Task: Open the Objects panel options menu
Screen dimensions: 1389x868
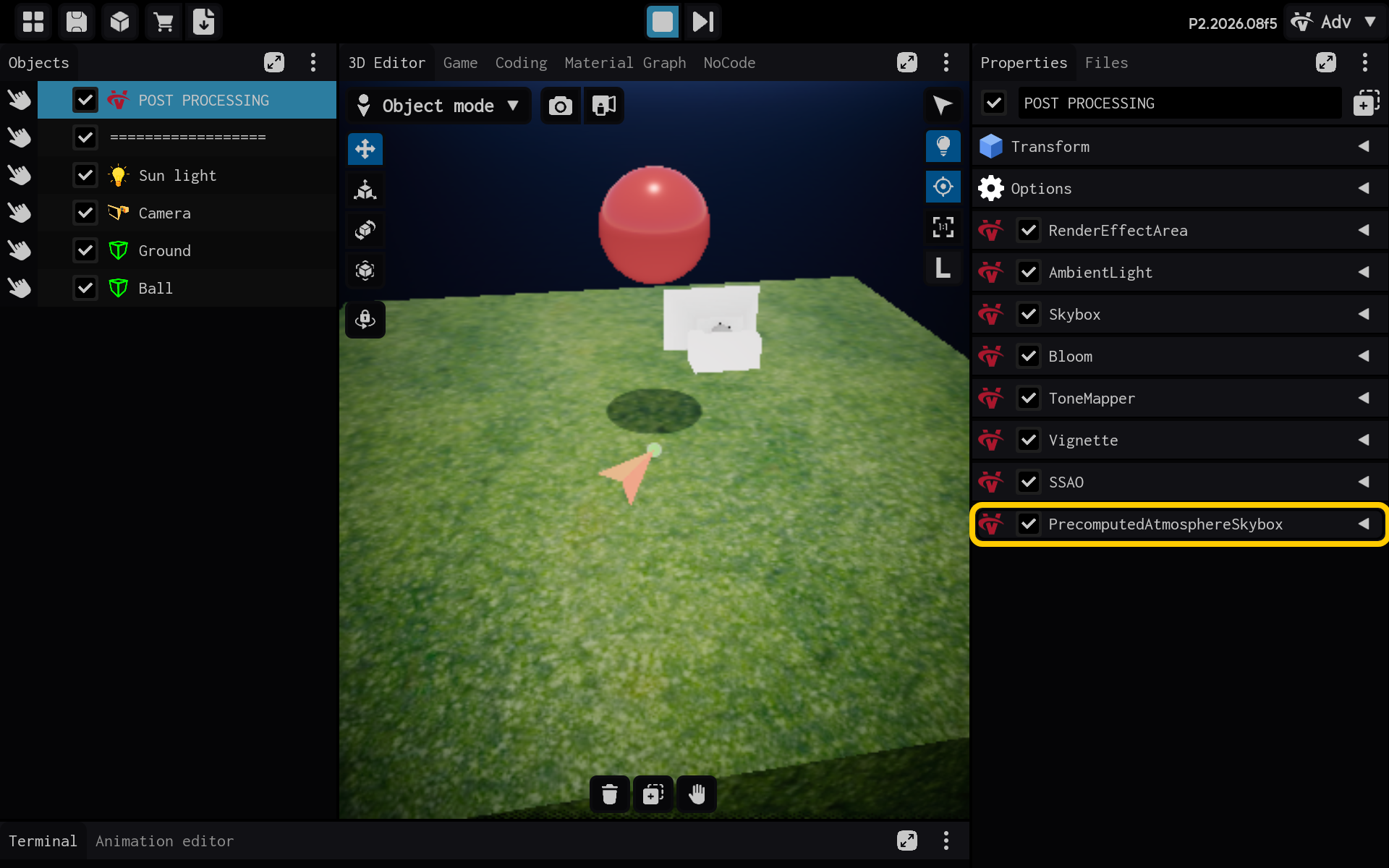Action: point(313,62)
